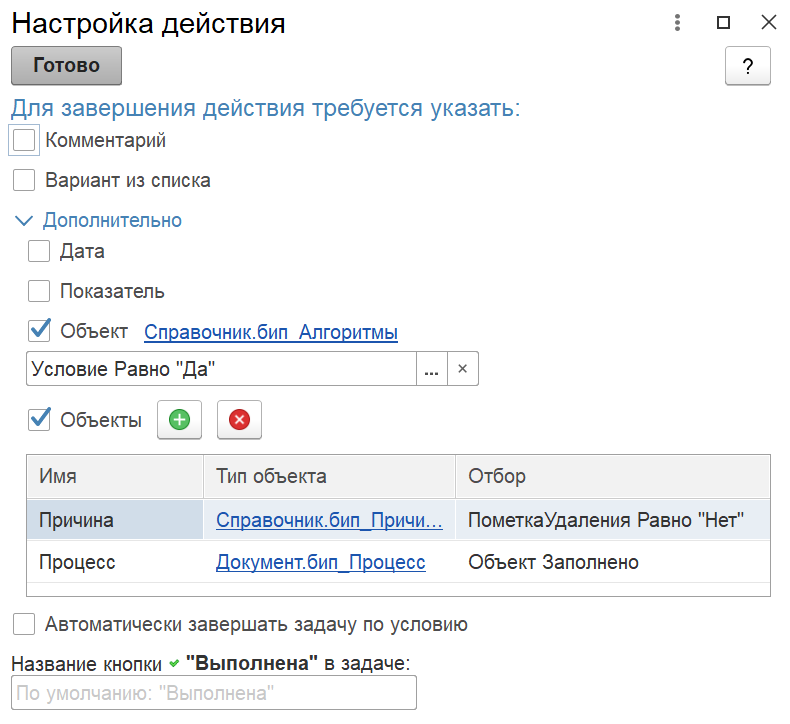Tick the Вариант из списка checkbox
Screen dimensions: 790x724
click(24, 180)
